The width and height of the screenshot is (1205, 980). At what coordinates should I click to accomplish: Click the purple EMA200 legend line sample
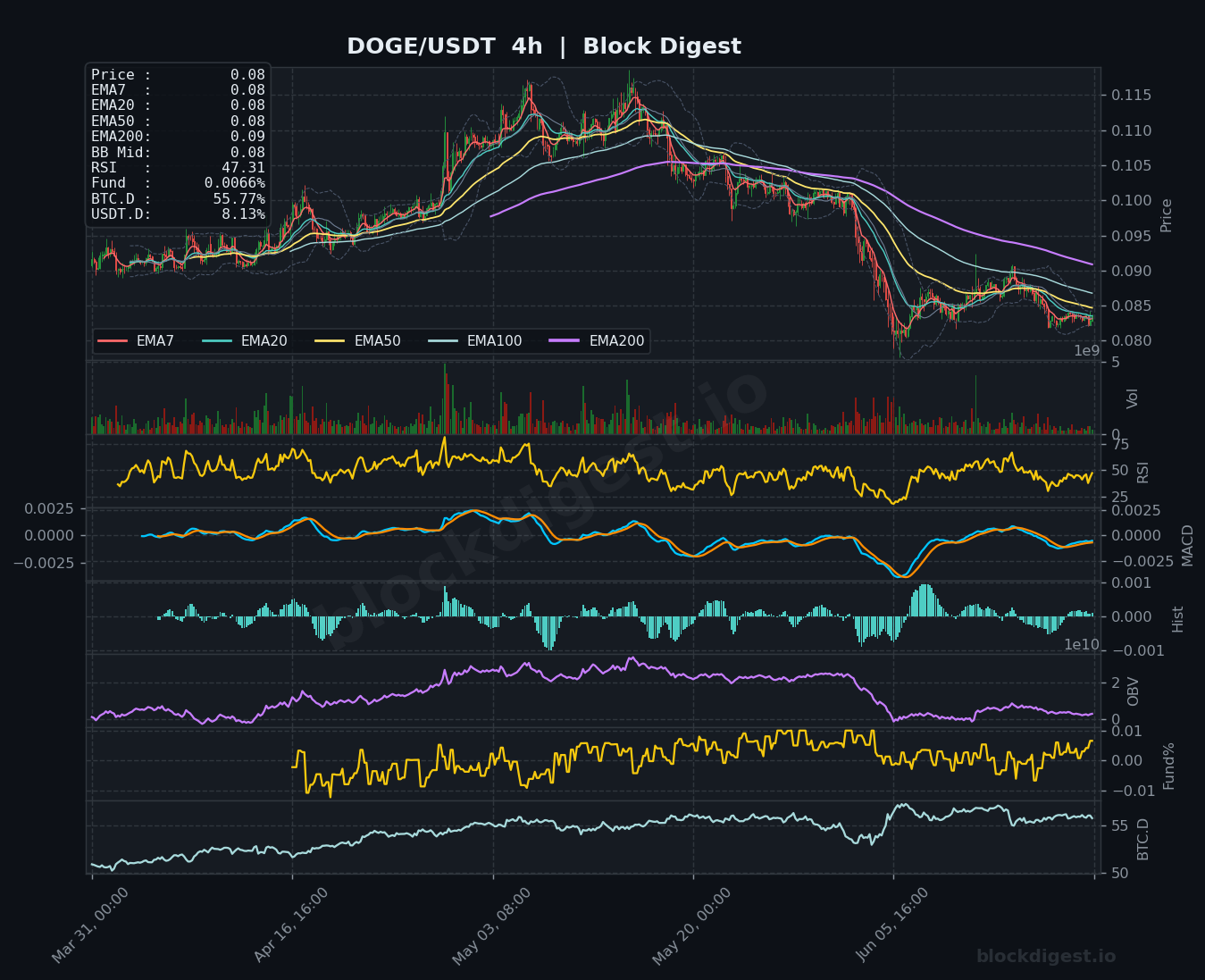565,341
